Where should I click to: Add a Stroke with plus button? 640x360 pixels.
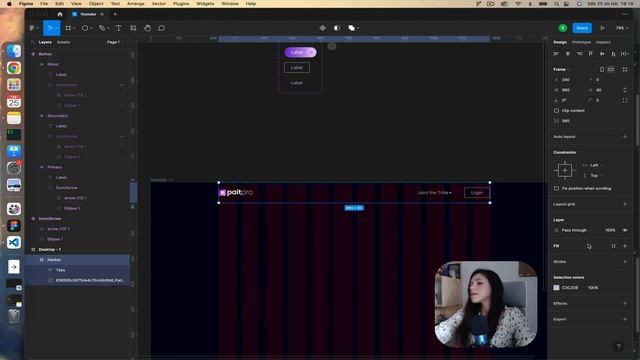[625, 262]
